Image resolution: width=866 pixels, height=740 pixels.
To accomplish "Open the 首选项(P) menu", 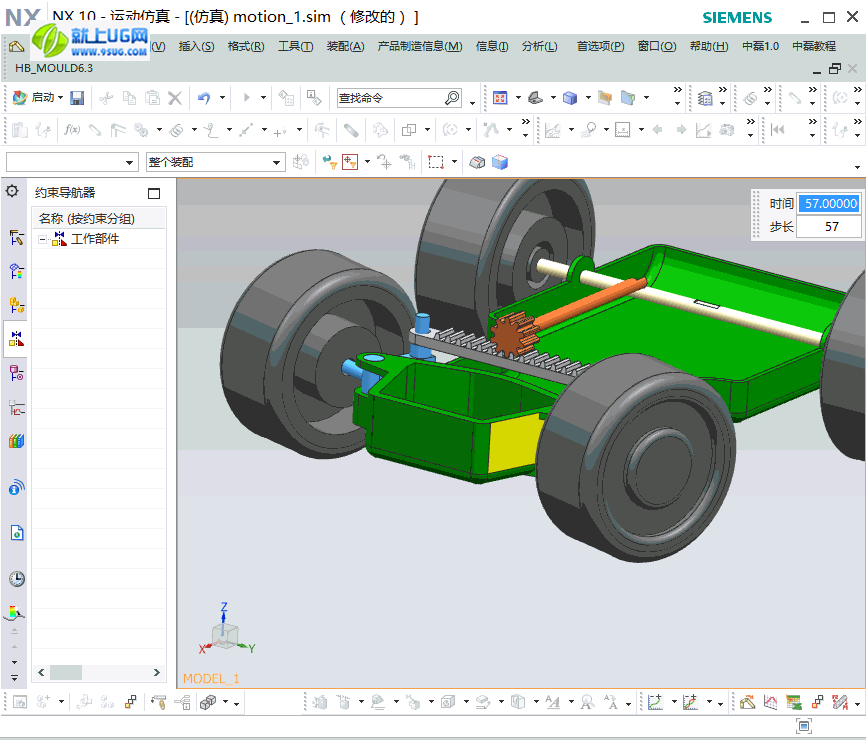I will (600, 46).
